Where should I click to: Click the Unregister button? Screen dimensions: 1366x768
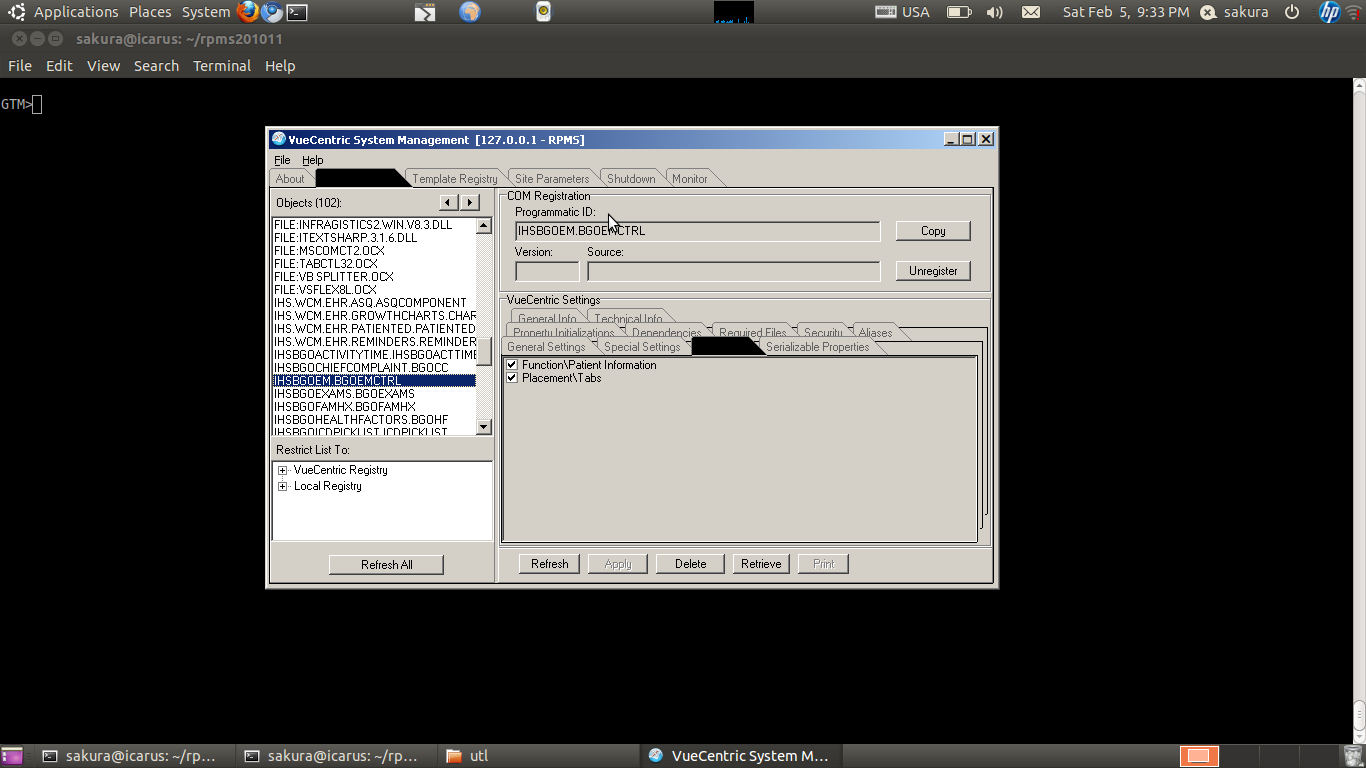point(933,271)
